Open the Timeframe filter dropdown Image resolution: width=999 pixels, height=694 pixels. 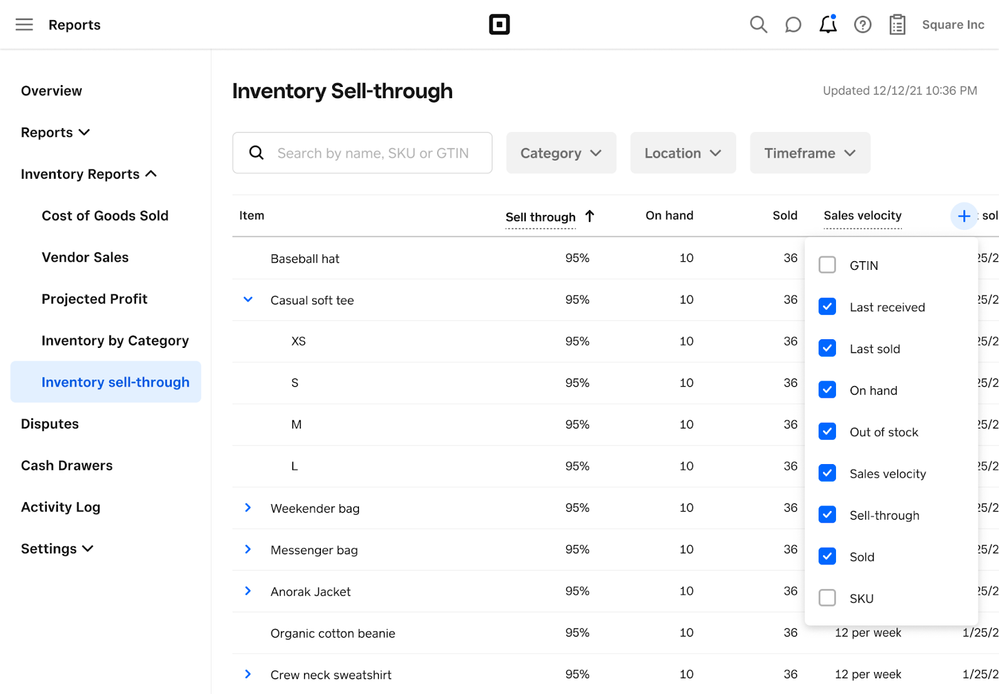809,153
